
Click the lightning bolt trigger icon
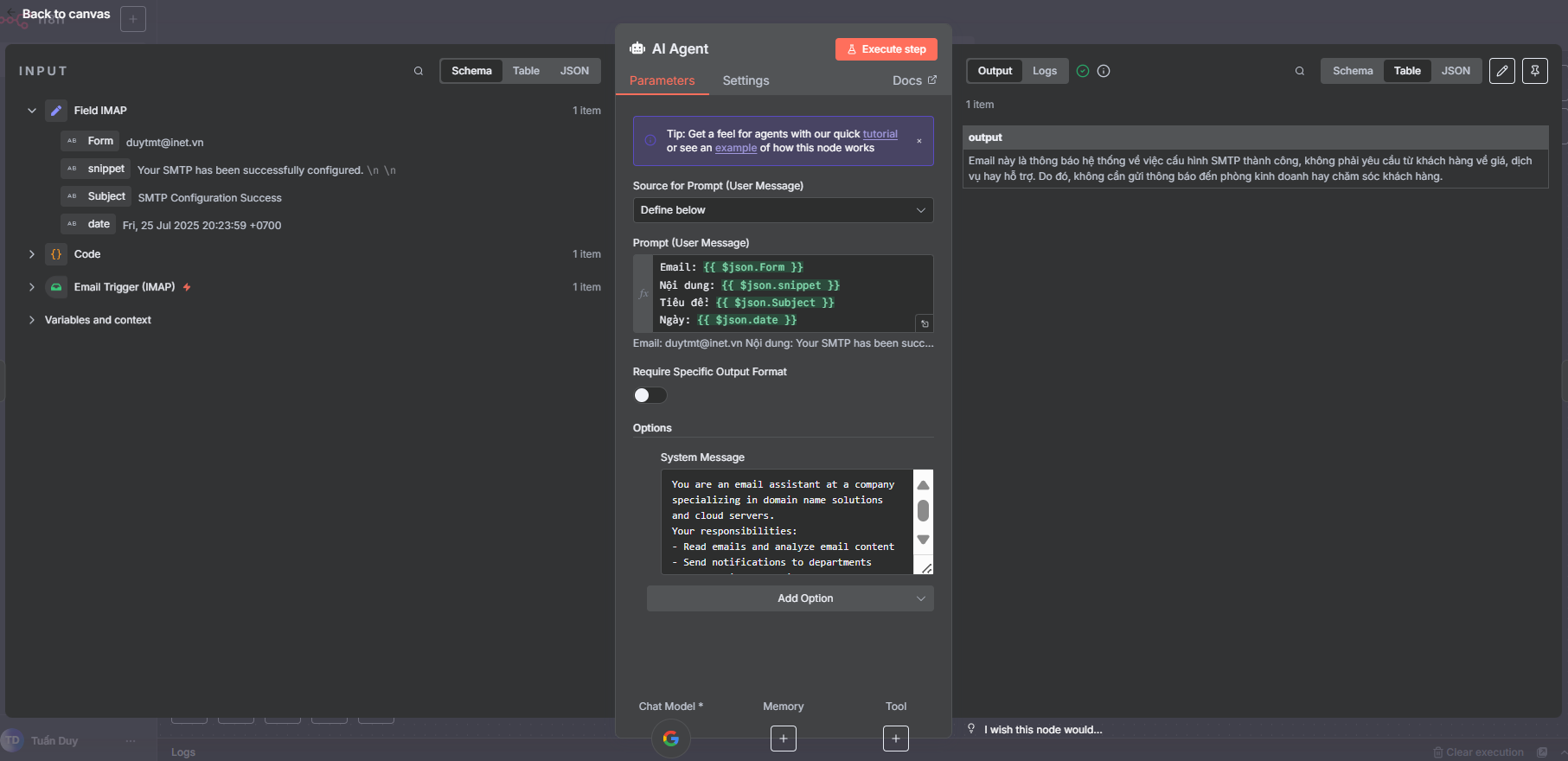coord(187,287)
